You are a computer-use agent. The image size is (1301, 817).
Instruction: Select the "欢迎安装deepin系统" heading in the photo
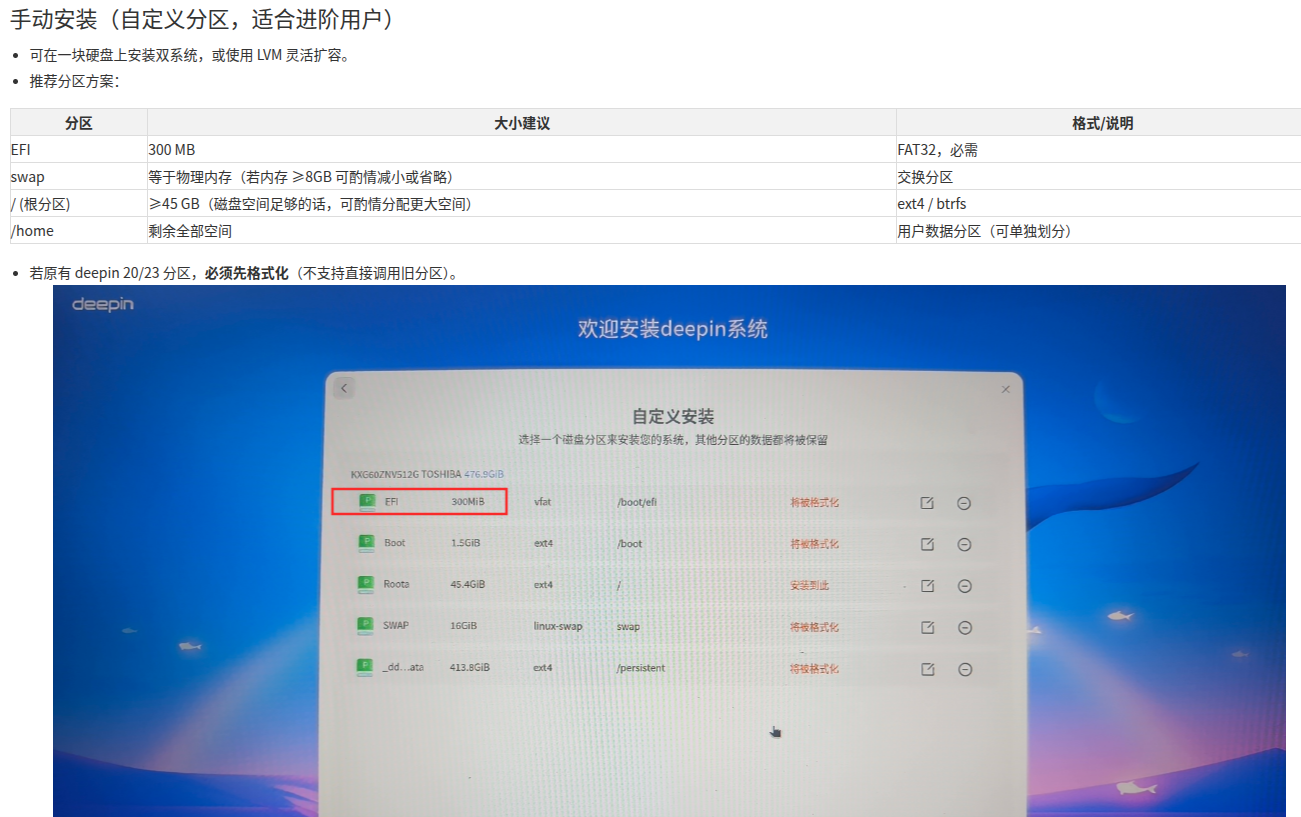point(673,329)
